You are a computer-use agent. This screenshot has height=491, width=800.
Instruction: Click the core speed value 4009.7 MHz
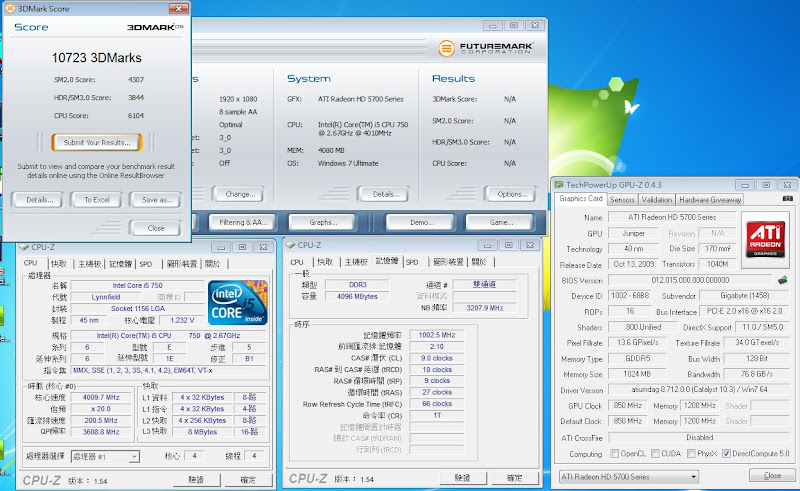(102, 397)
